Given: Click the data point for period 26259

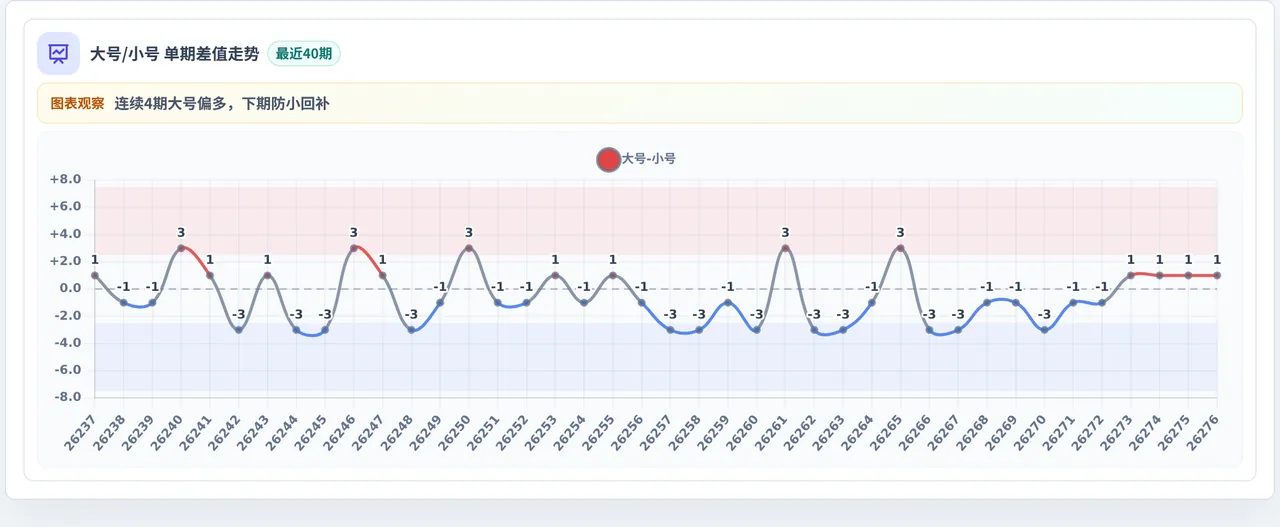Looking at the screenshot, I should [728, 302].
